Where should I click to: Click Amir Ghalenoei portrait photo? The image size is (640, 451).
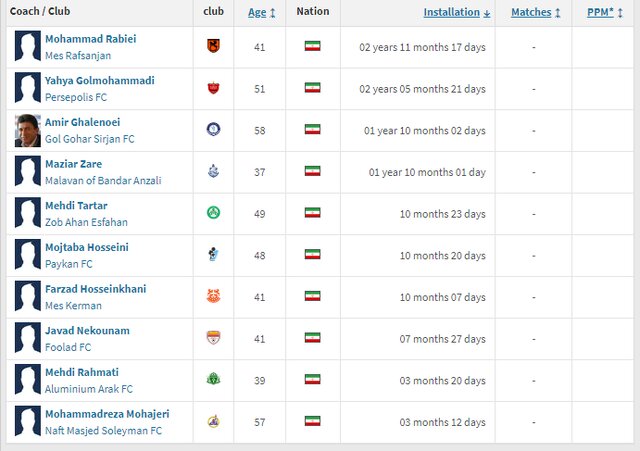[x=27, y=130]
